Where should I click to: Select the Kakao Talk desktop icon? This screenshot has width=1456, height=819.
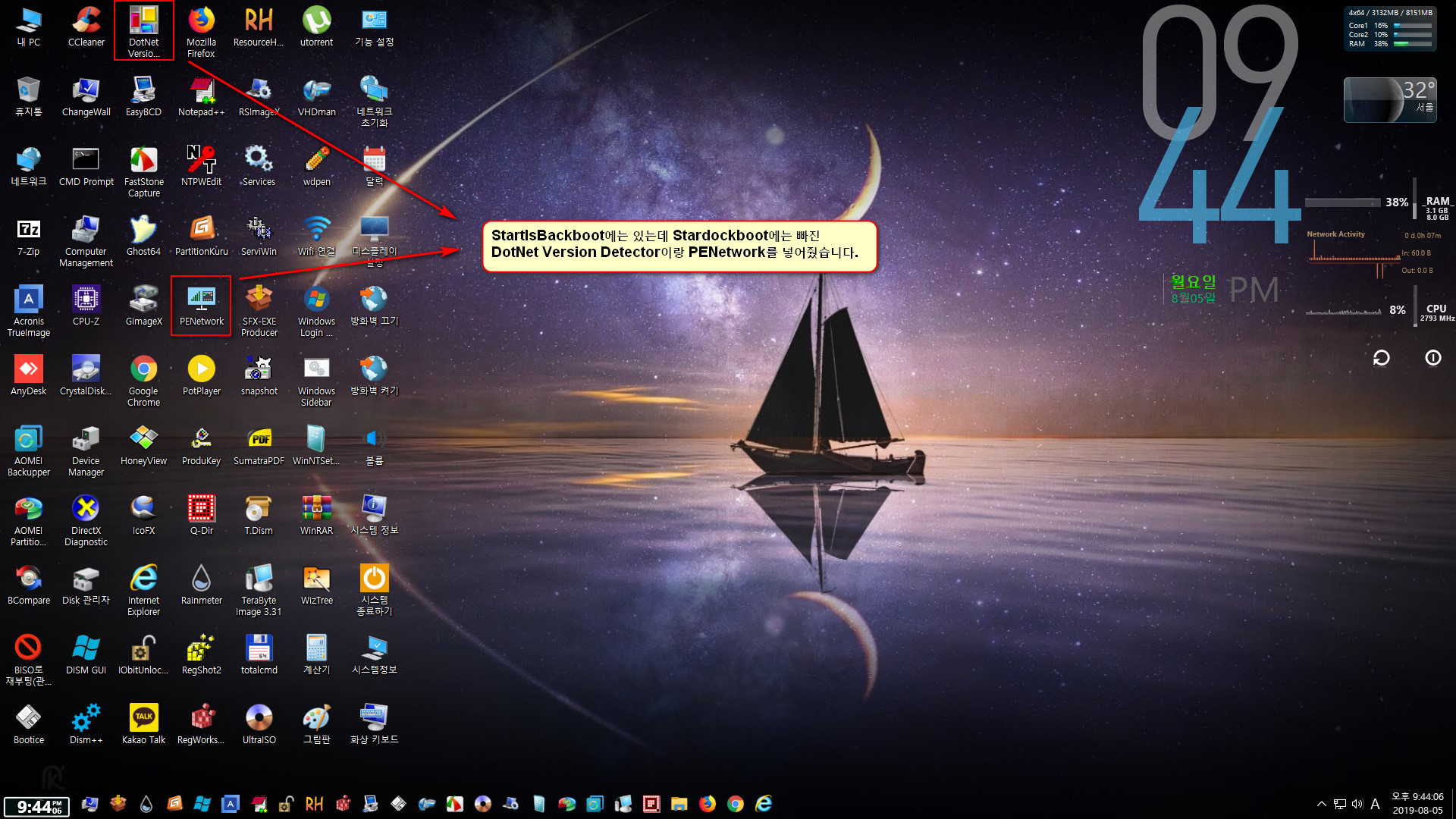[x=143, y=724]
